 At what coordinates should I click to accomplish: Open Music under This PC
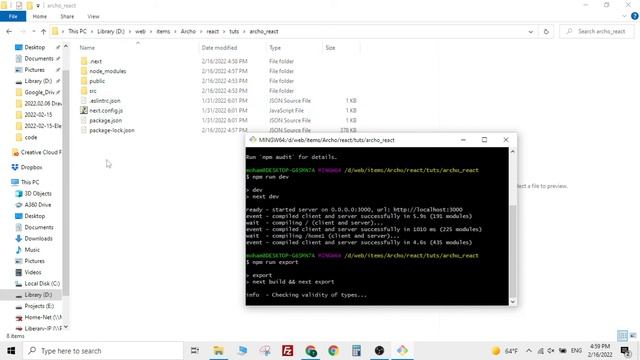[x=32, y=250]
